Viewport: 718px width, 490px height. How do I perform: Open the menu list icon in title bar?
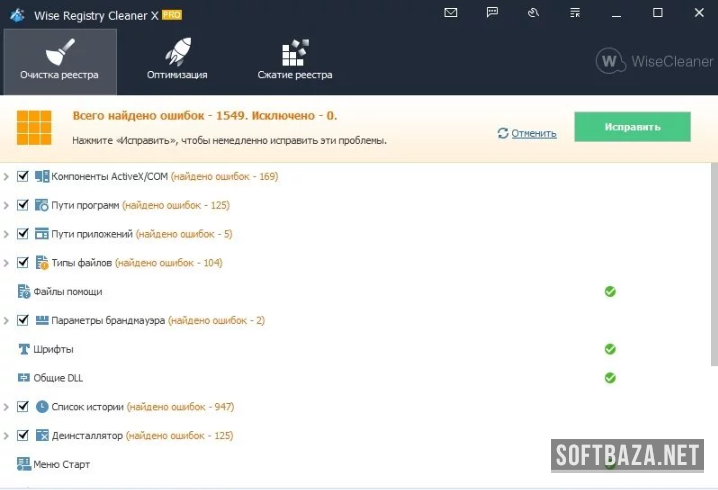pos(574,13)
